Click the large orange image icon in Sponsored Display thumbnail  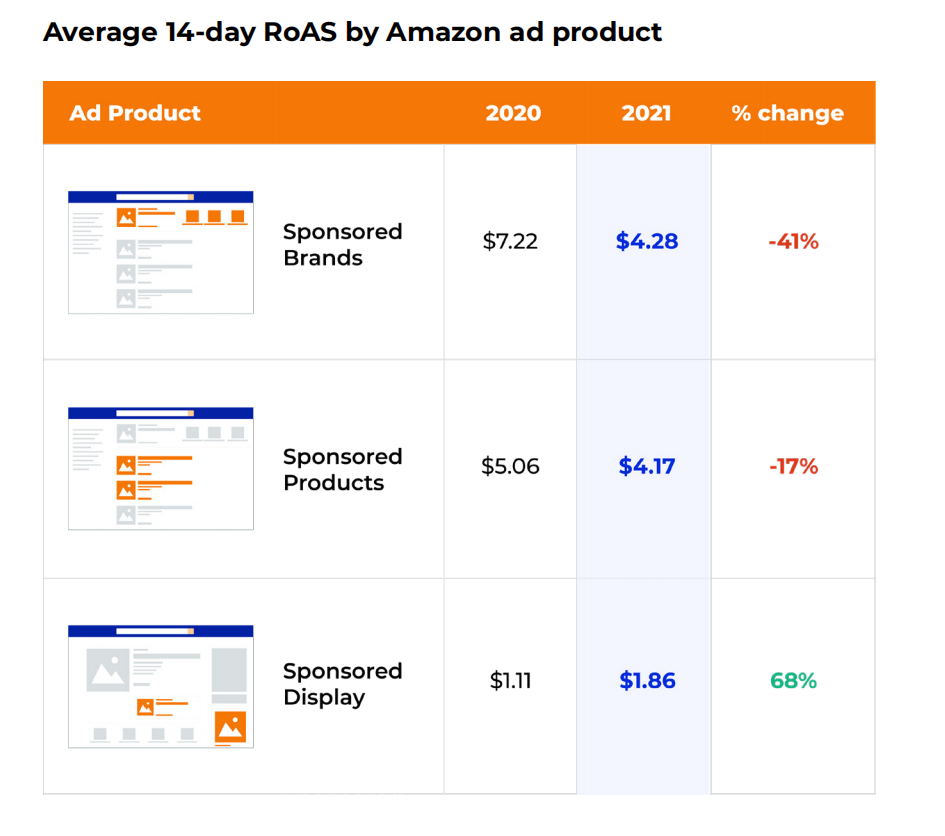click(230, 727)
